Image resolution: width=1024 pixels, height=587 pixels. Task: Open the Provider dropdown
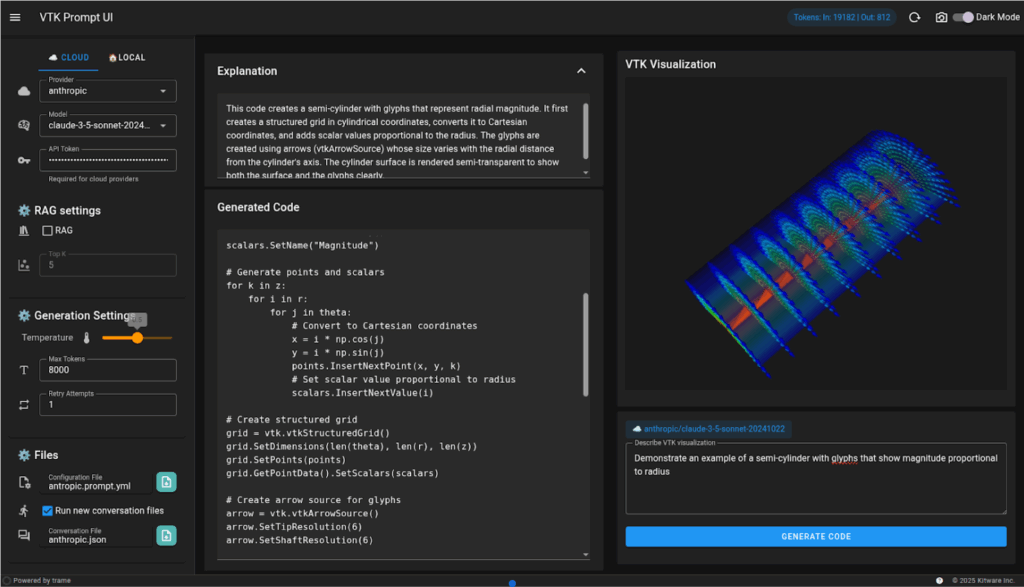[108, 91]
